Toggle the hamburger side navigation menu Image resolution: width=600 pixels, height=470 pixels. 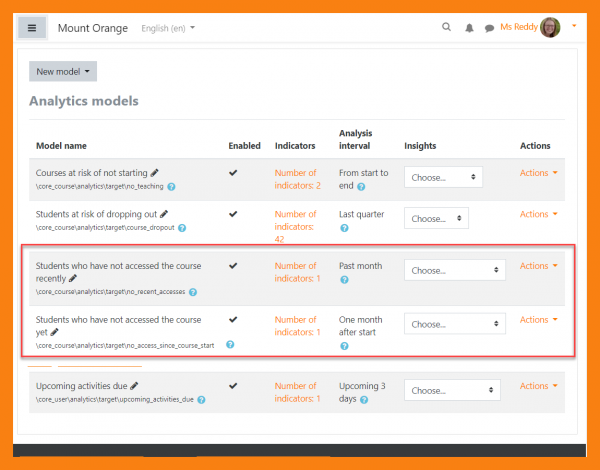(31, 28)
